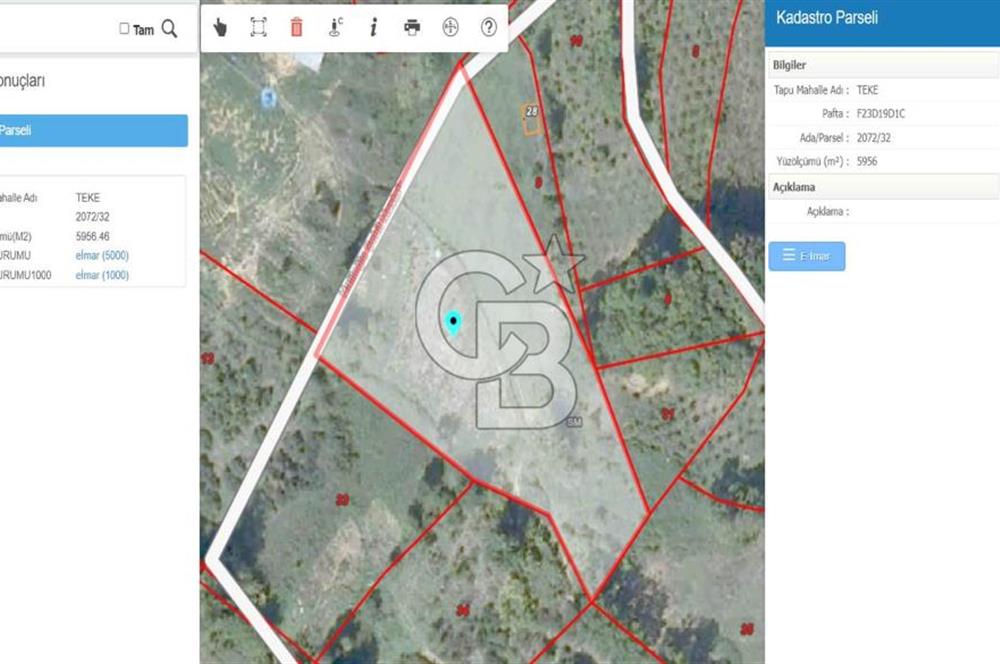Select the Bilgiler section header

[x=883, y=65]
